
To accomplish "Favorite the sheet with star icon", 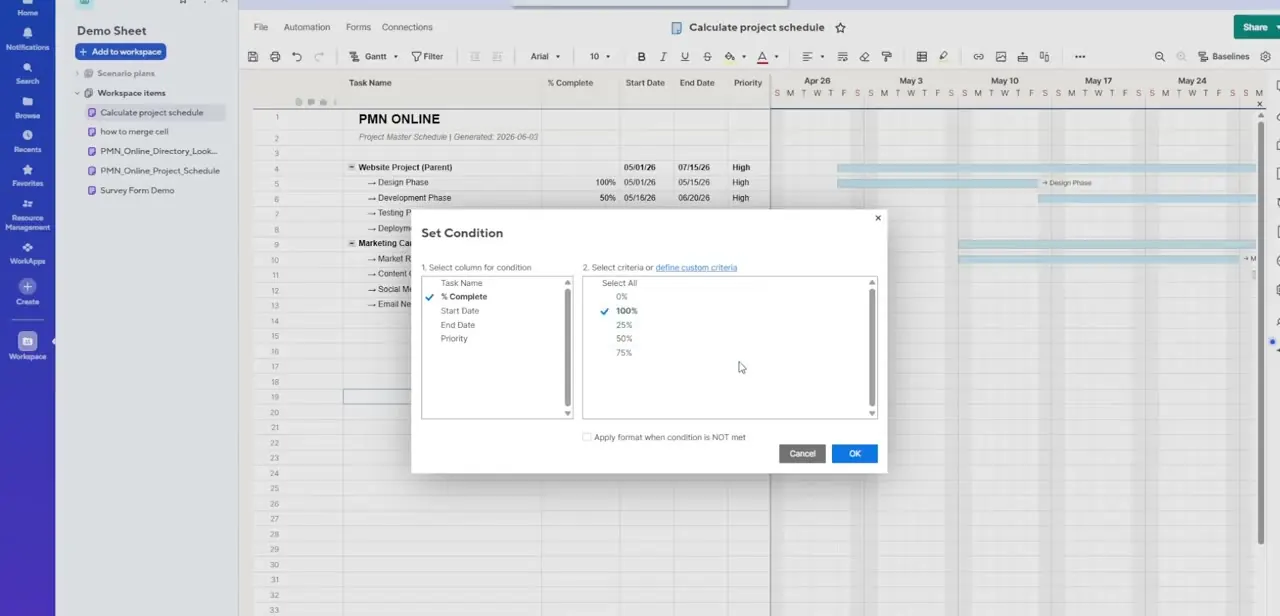I will point(840,28).
